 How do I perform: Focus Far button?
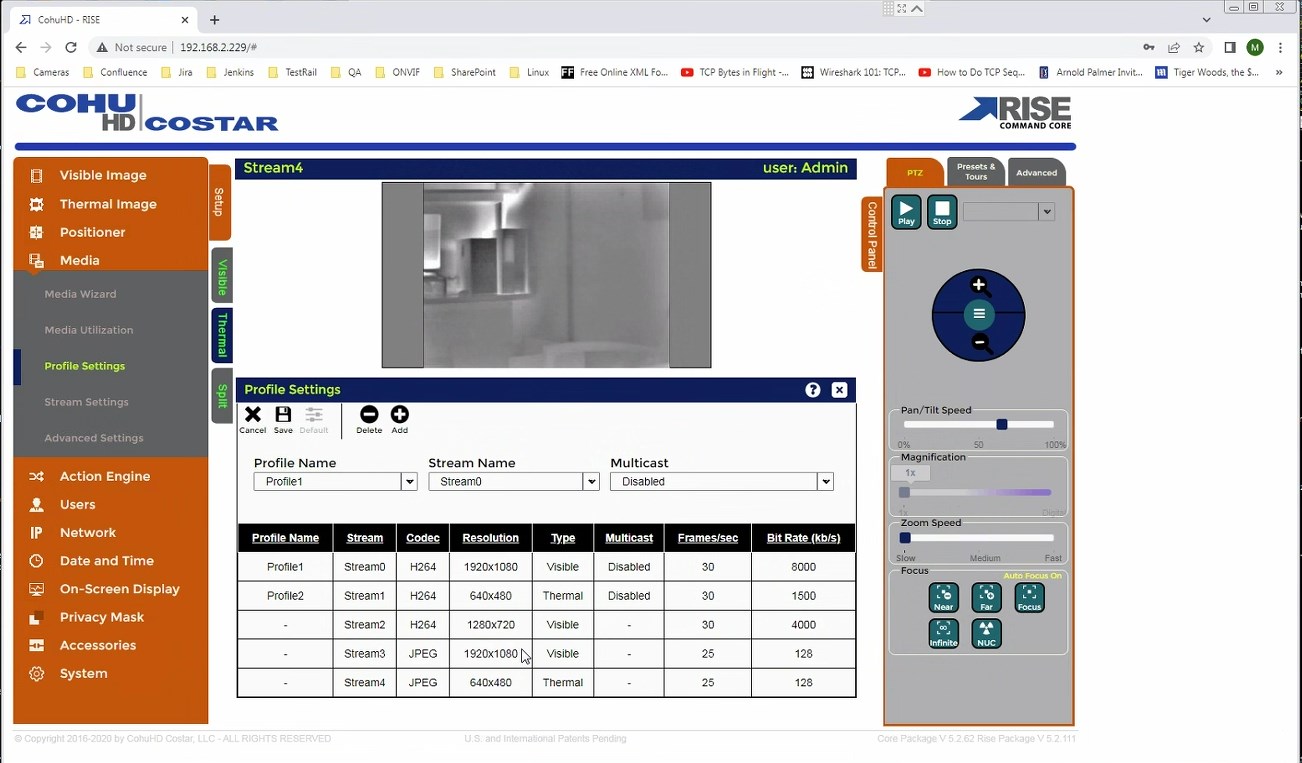click(x=986, y=598)
